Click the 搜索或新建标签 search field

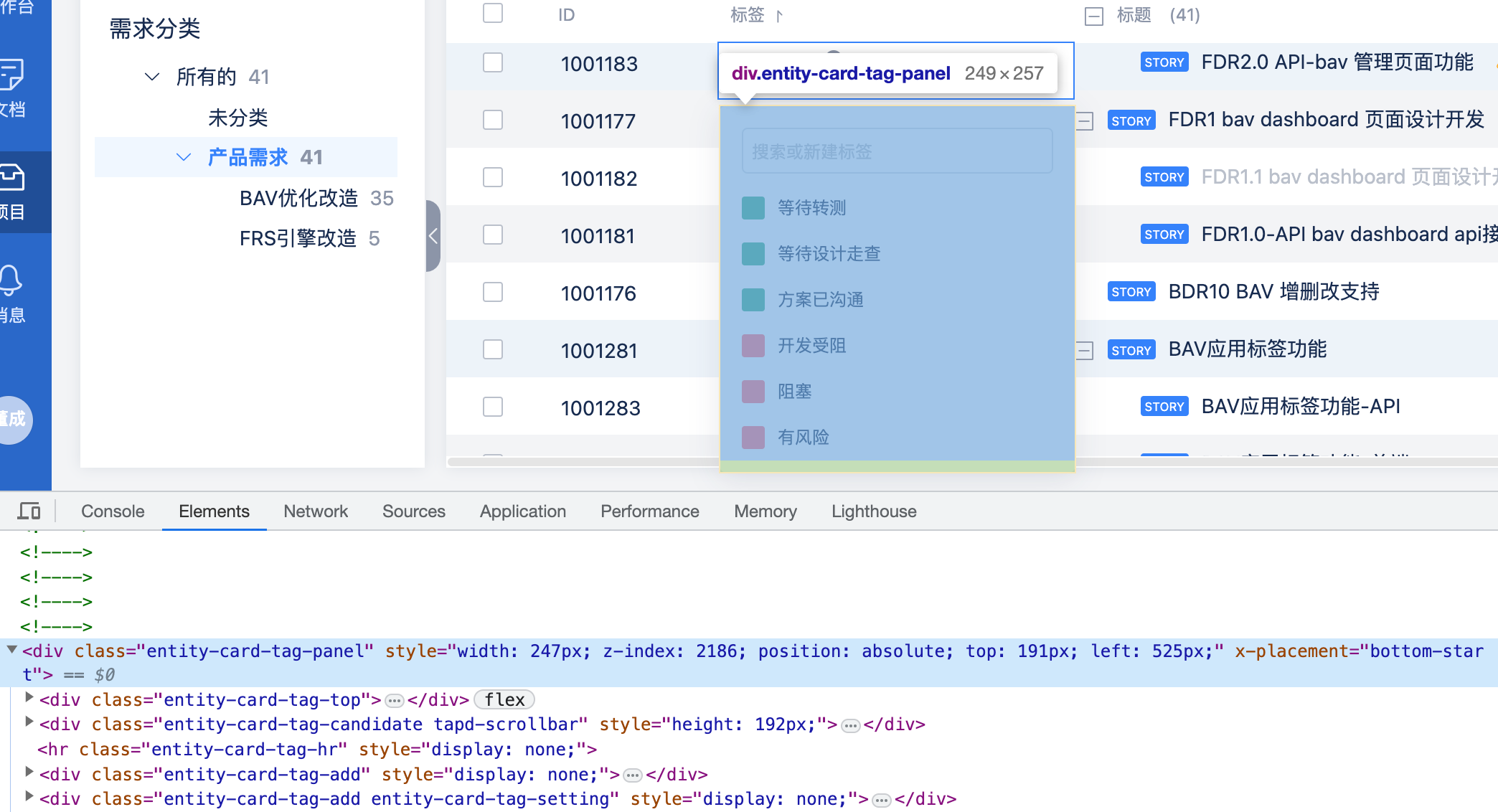click(x=897, y=151)
